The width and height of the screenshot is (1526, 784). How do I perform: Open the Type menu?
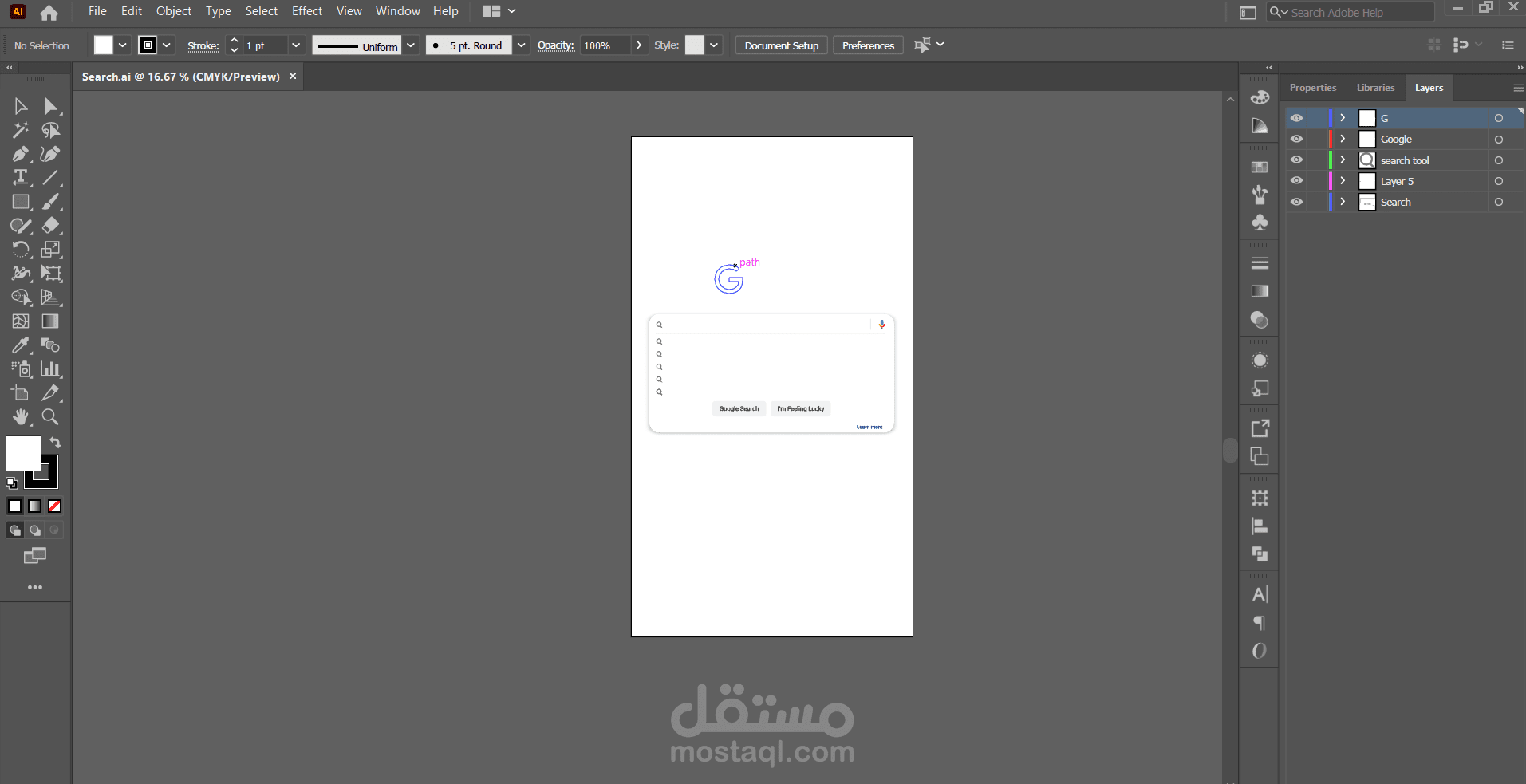(218, 11)
